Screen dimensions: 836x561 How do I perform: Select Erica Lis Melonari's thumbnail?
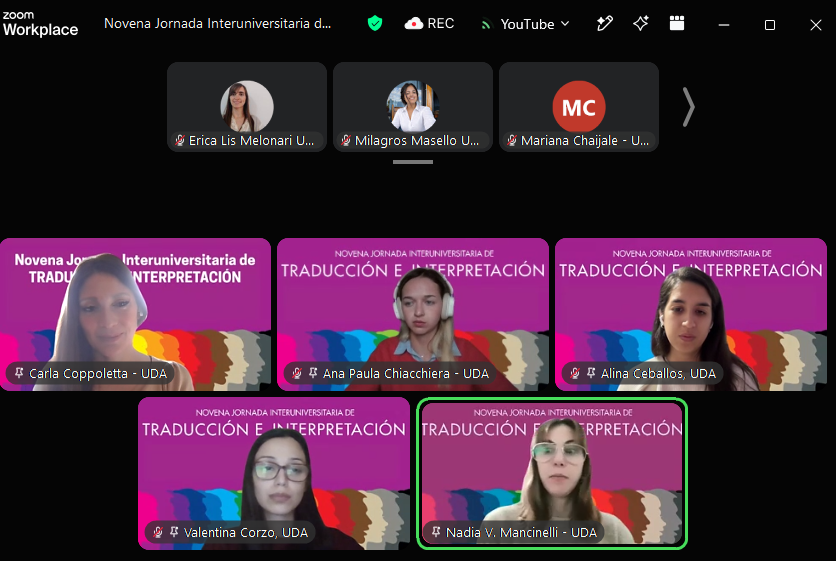(247, 107)
